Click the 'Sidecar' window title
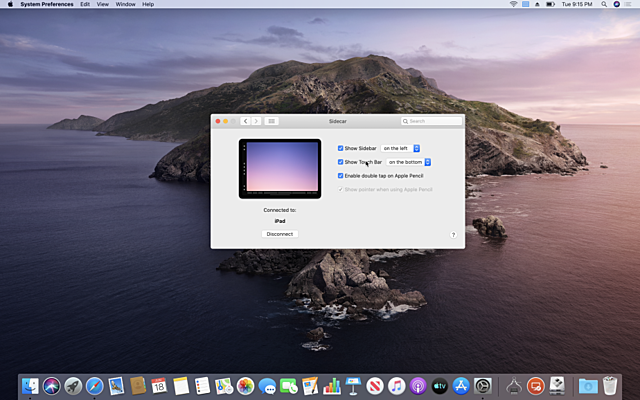The height and width of the screenshot is (400, 640). pos(338,121)
